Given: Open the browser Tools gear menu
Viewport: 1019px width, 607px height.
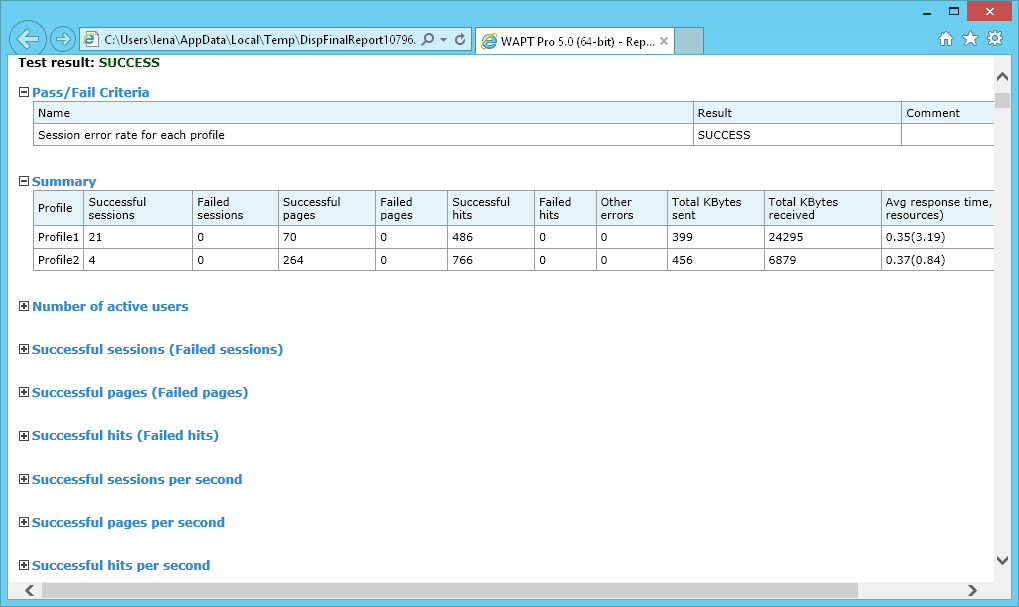Looking at the screenshot, I should 995,39.
